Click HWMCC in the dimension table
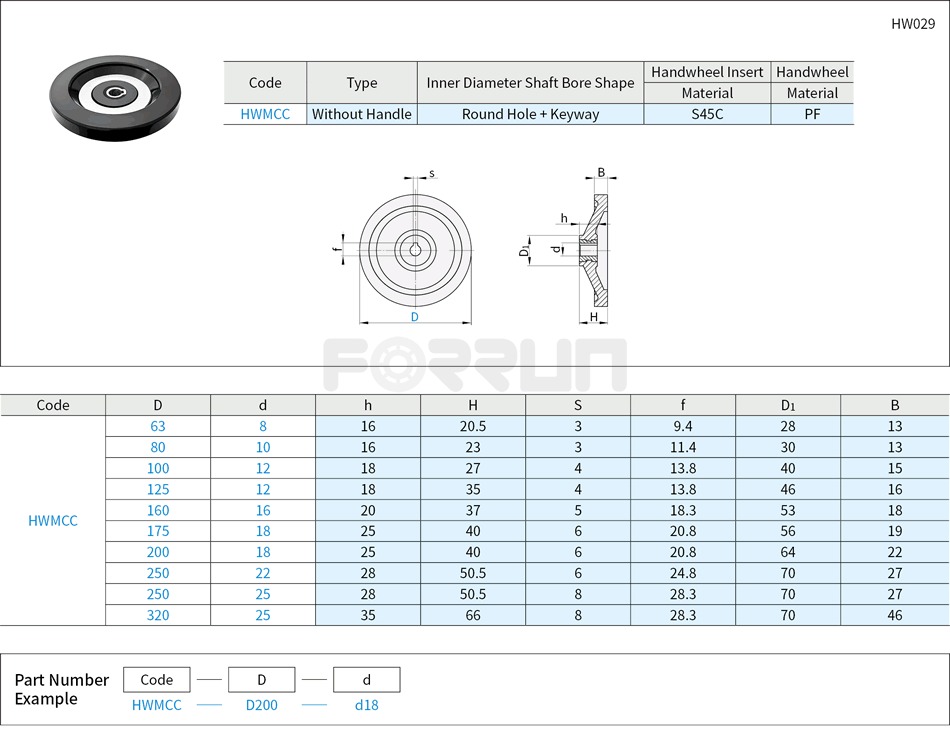950x730 pixels. [54, 520]
